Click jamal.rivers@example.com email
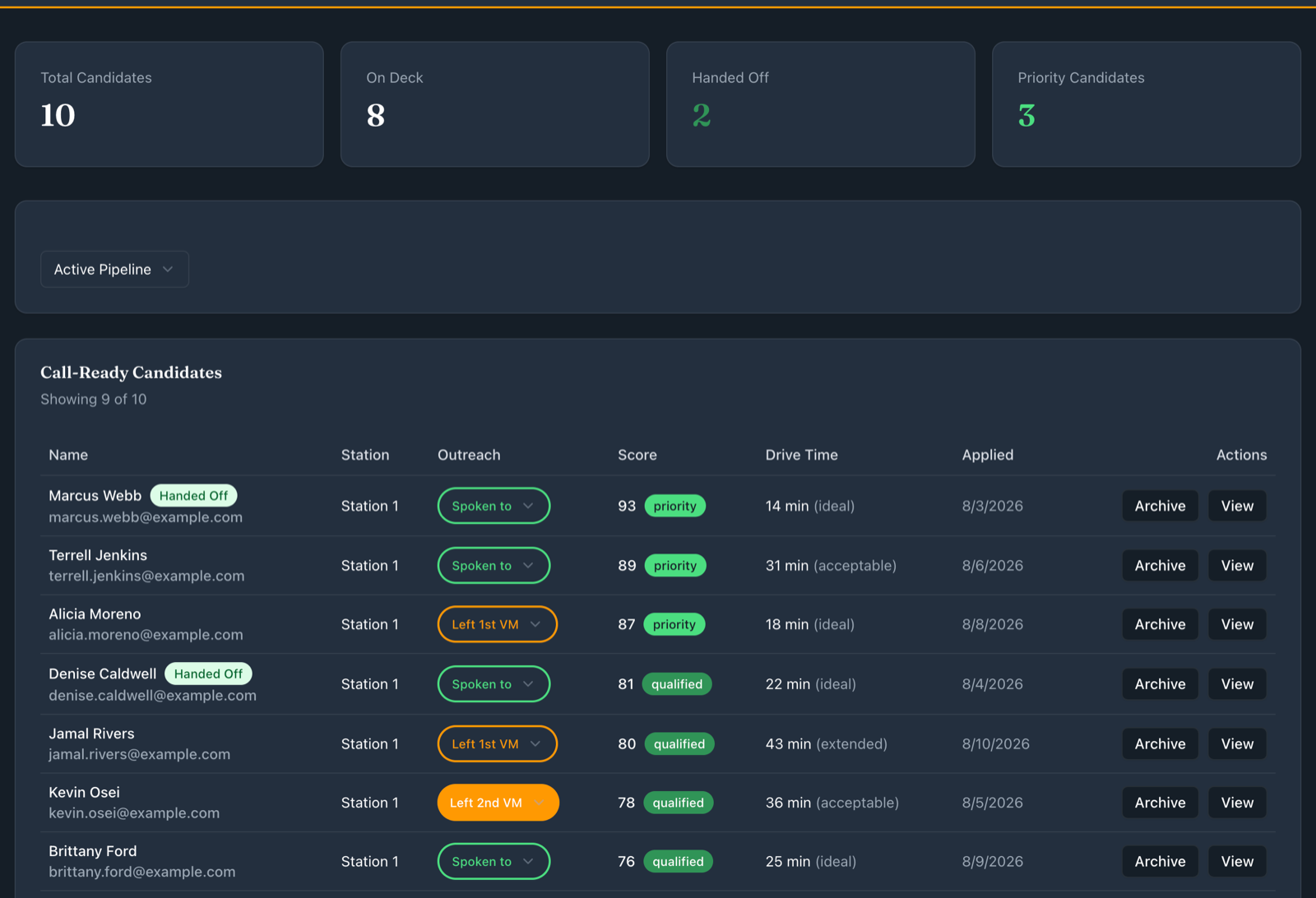The image size is (1316, 898). (139, 754)
